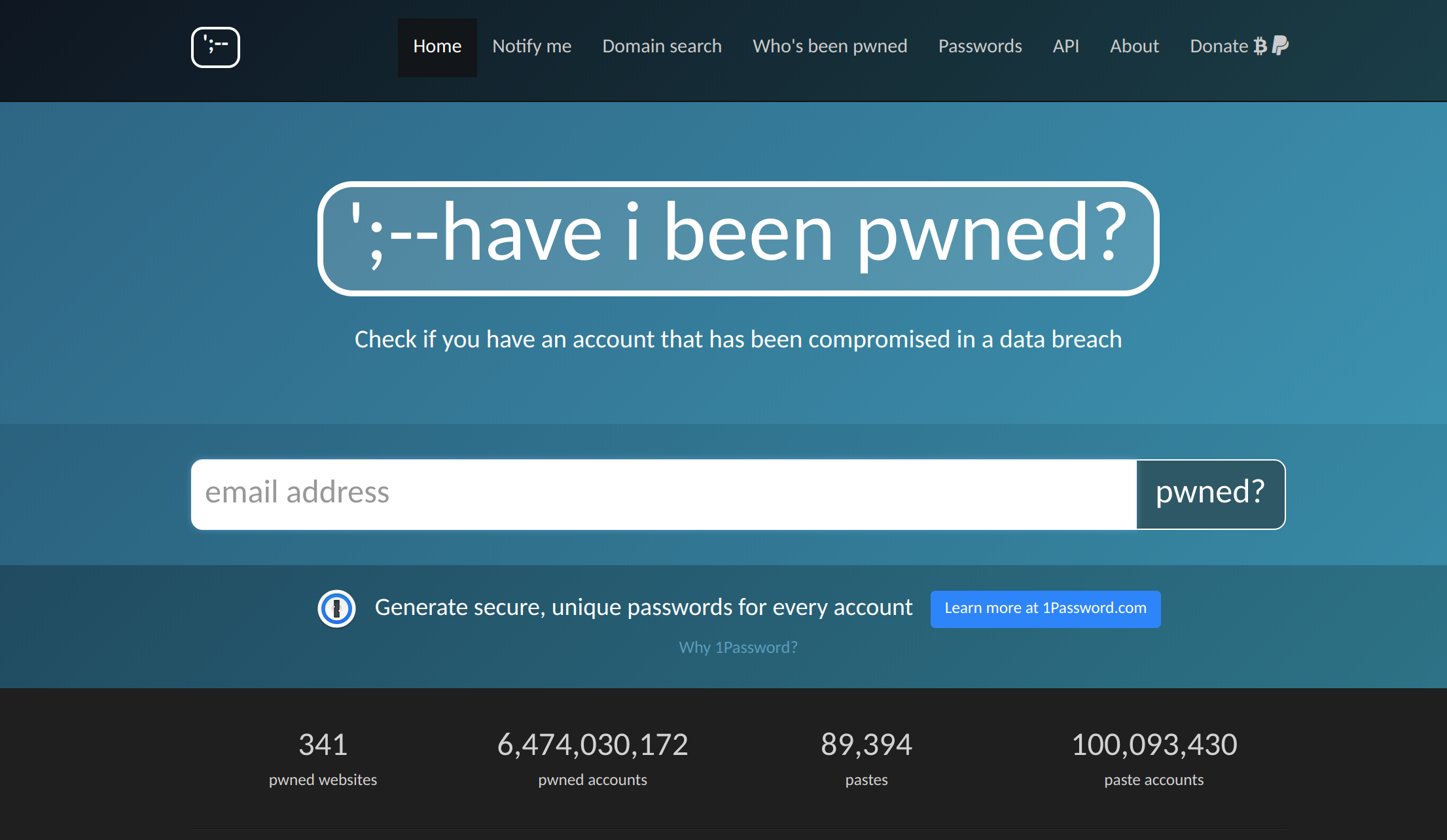The image size is (1447, 840).
Task: Click the large ';--have i been pwned? banner
Action: tap(738, 239)
